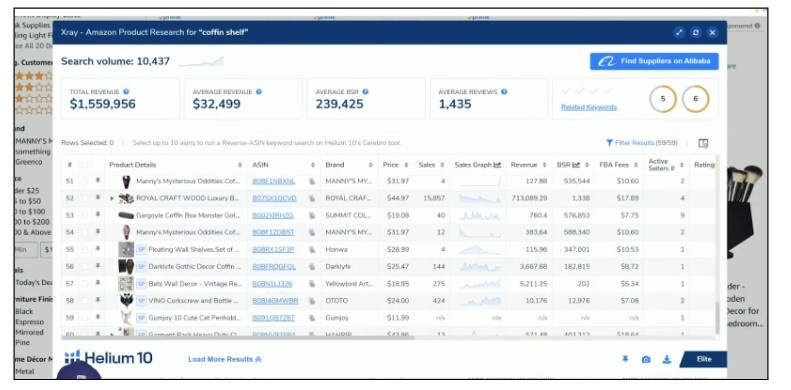
Task: Click the BSR chart icon in the header
Action: (x=576, y=165)
